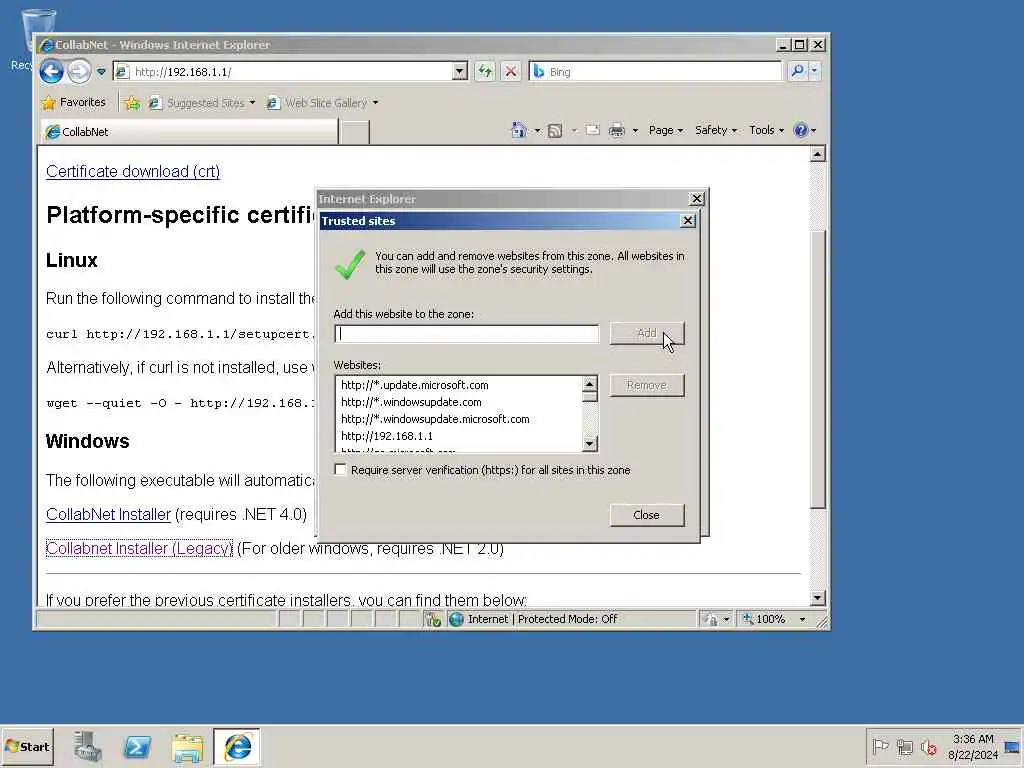The image size is (1024, 768).
Task: Click Close button in Trusted sites dialog
Action: click(647, 515)
